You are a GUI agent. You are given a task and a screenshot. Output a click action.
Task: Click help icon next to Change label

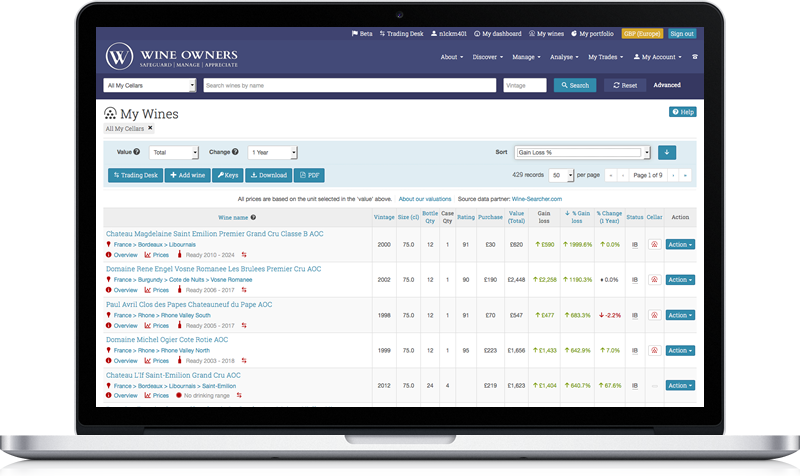pyautogui.click(x=234, y=152)
